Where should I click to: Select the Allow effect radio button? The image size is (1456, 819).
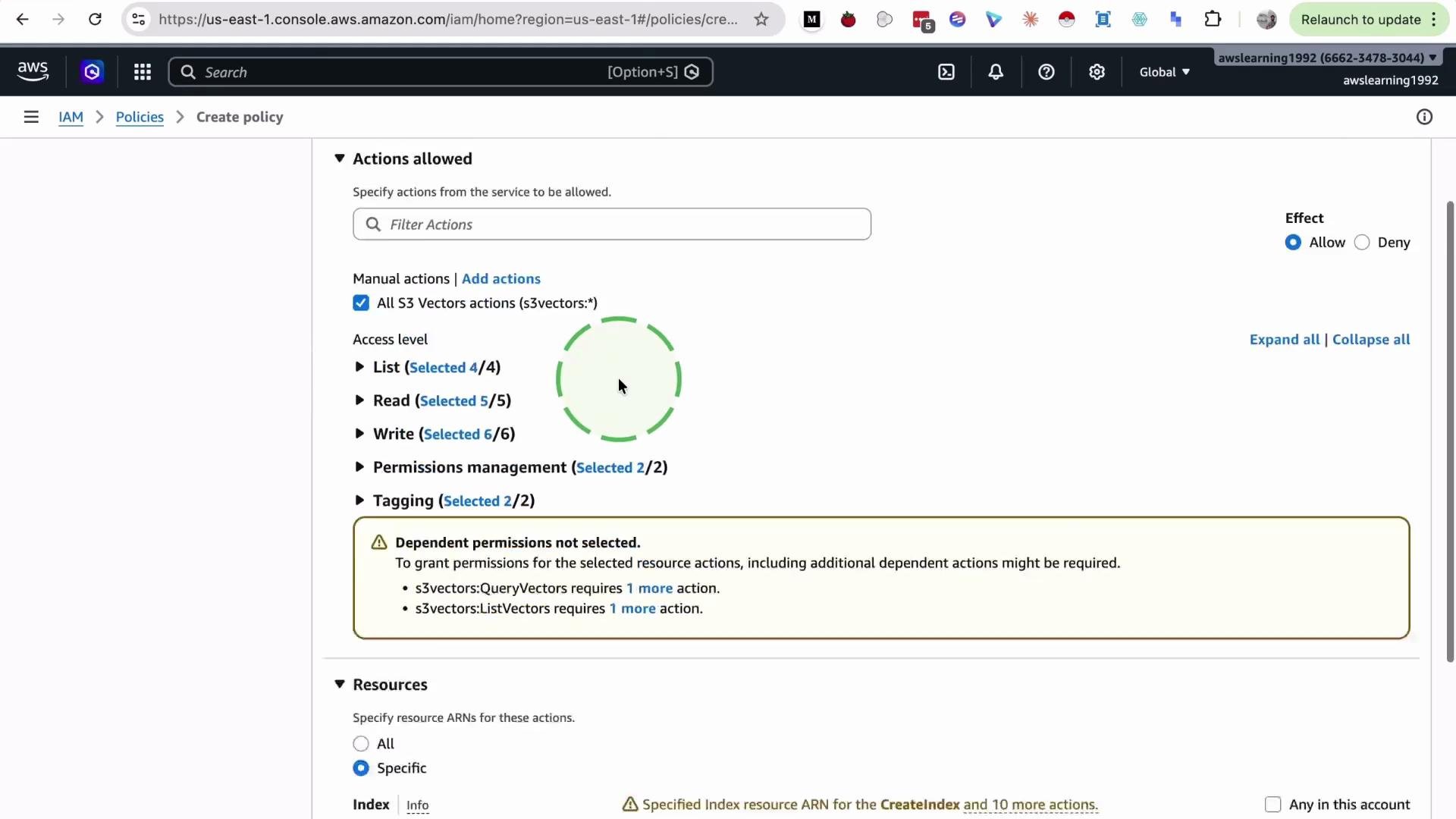point(1293,243)
